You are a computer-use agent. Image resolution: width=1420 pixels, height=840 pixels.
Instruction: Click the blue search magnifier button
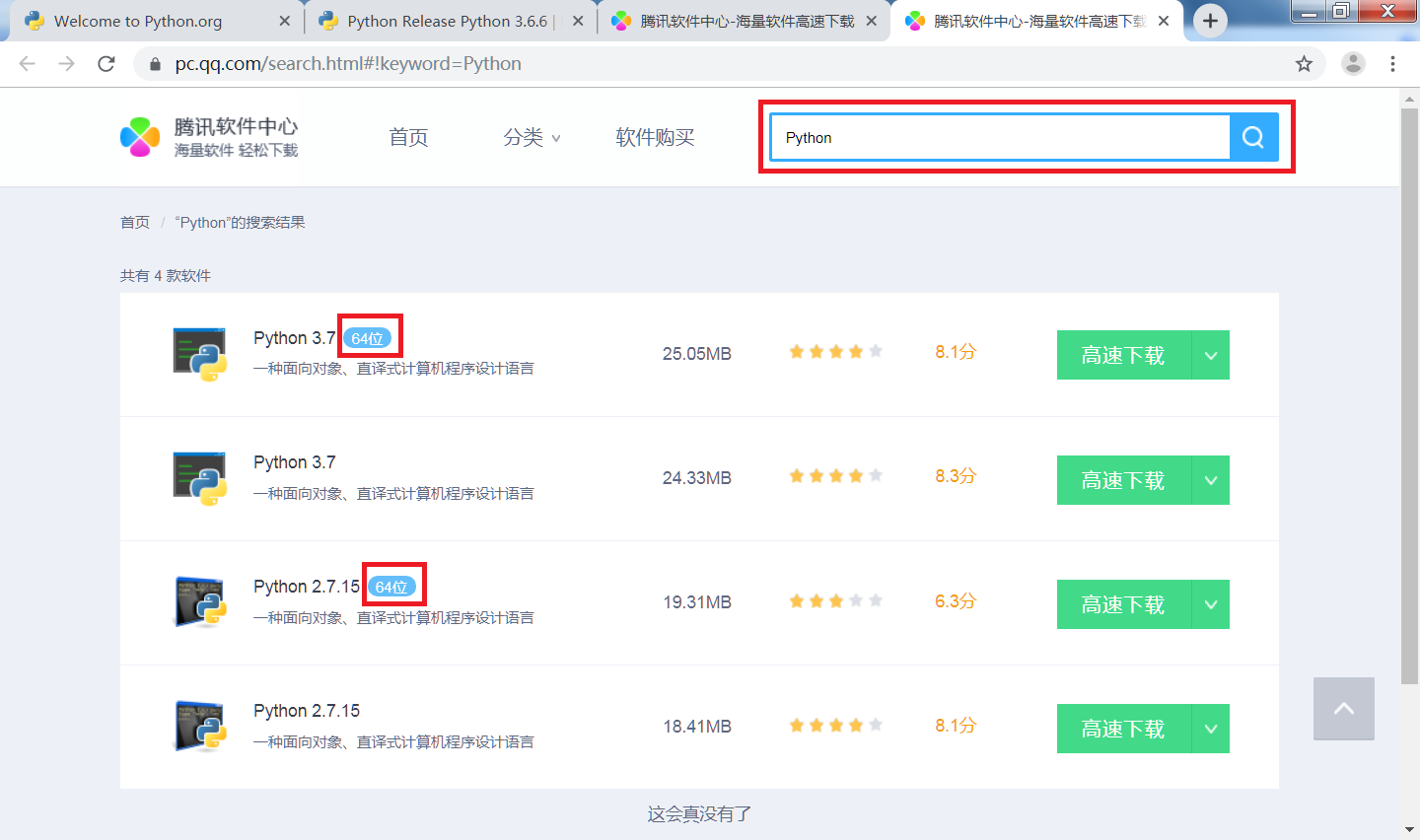coord(1253,137)
